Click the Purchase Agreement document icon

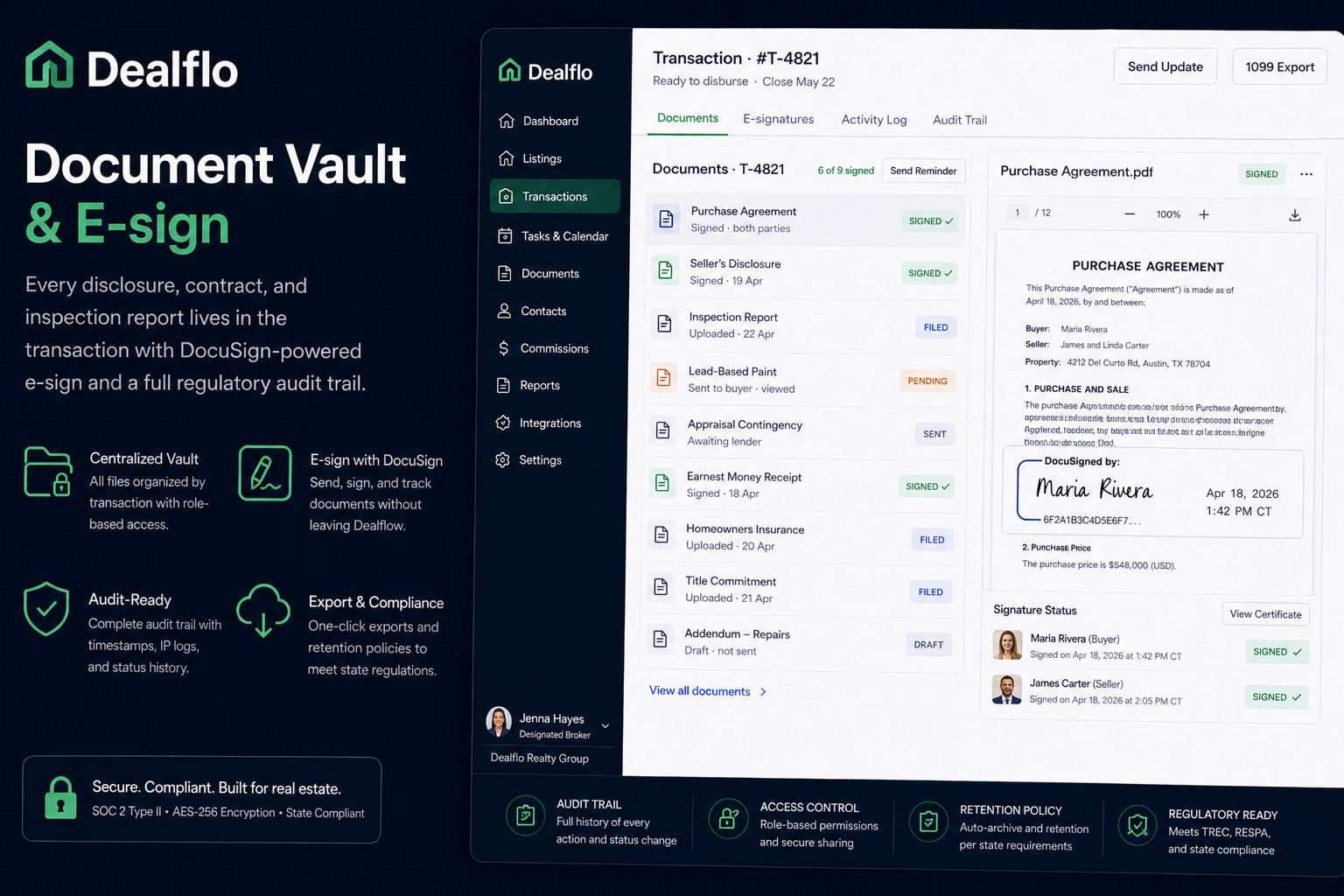tap(666, 219)
